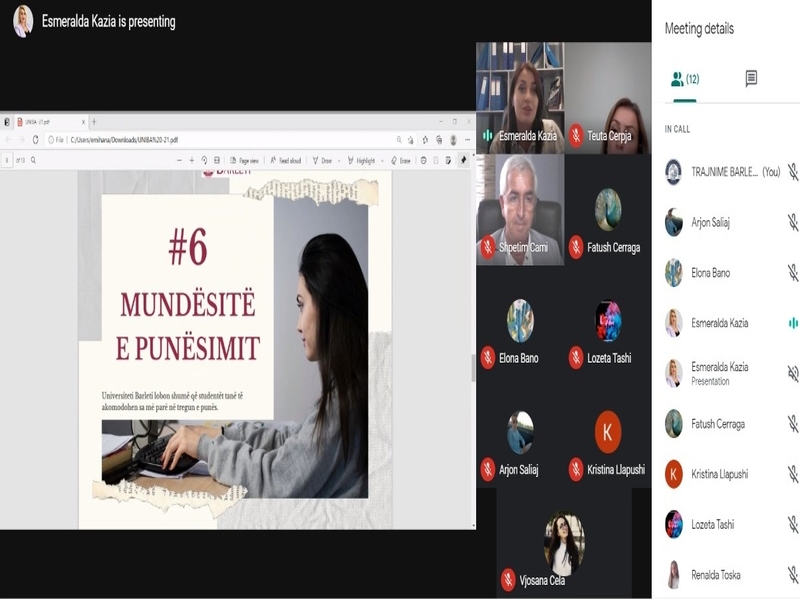Image resolution: width=800 pixels, height=600 pixels.
Task: Zoom out of the PDF with the minus icon
Action: (x=177, y=158)
